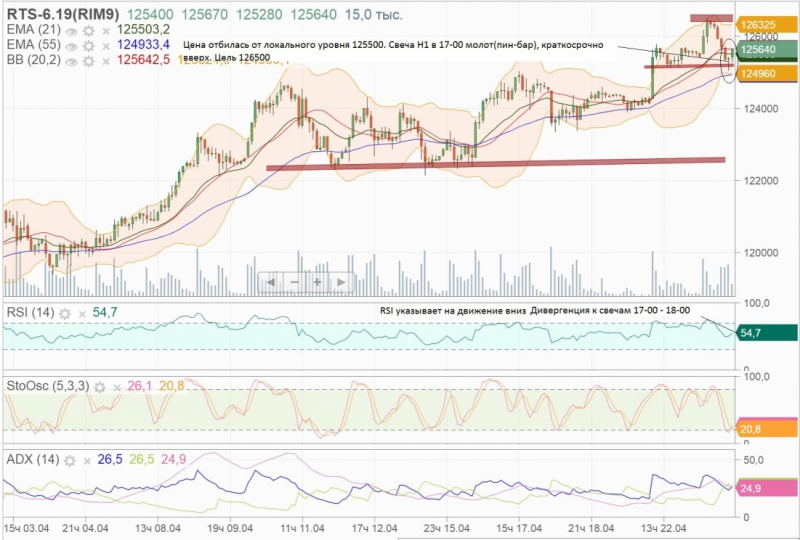800x540 pixels.
Task: Zoom in chart with the plus button
Action: coord(317,282)
